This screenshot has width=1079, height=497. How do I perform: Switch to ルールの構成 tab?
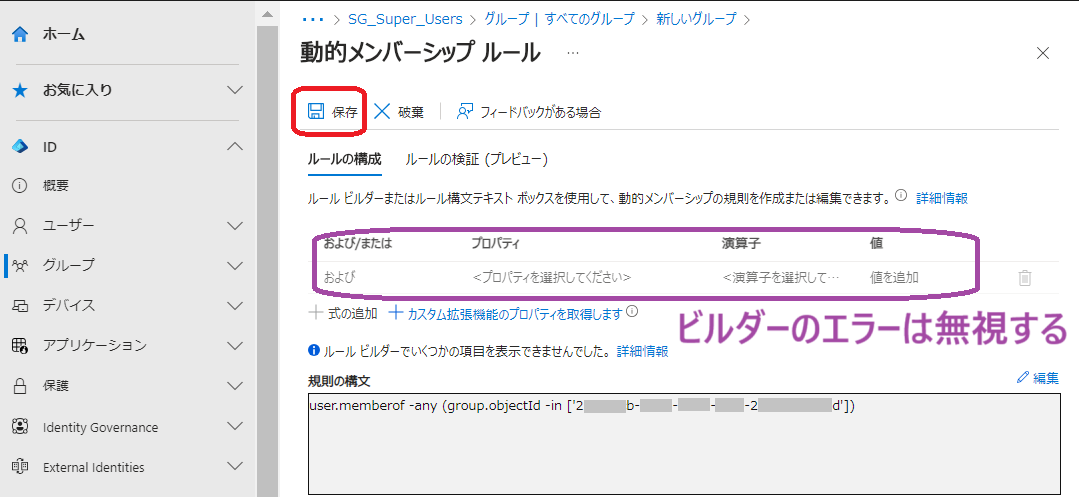pyautogui.click(x=344, y=160)
